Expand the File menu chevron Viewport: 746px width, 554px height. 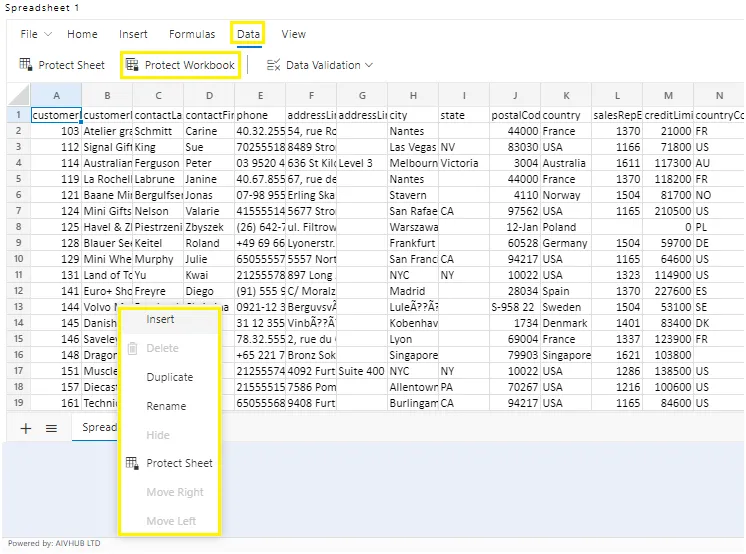point(48,34)
